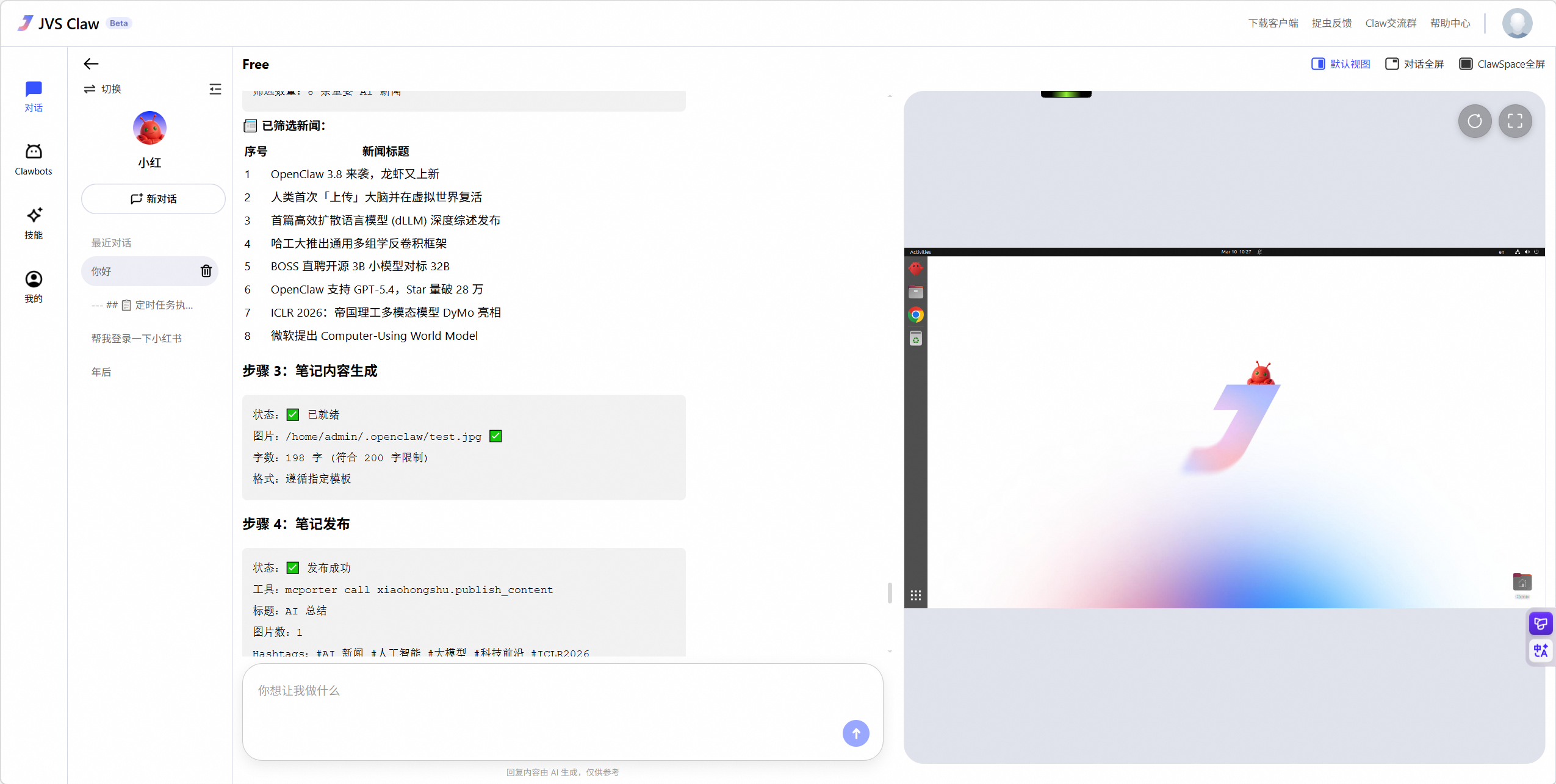Open the conversation filter icon beside 切换
Image resolution: width=1556 pixels, height=784 pixels.
[x=215, y=88]
